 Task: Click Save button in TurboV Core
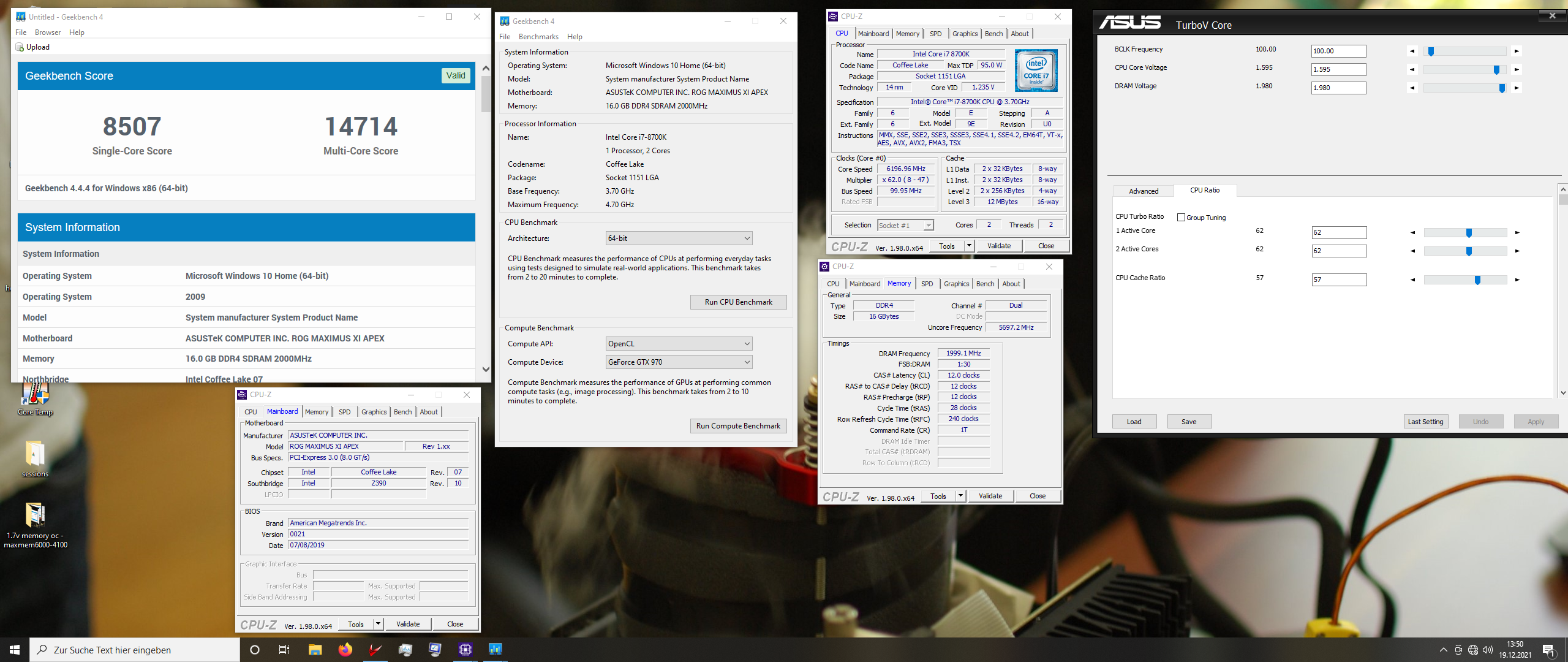[1189, 422]
